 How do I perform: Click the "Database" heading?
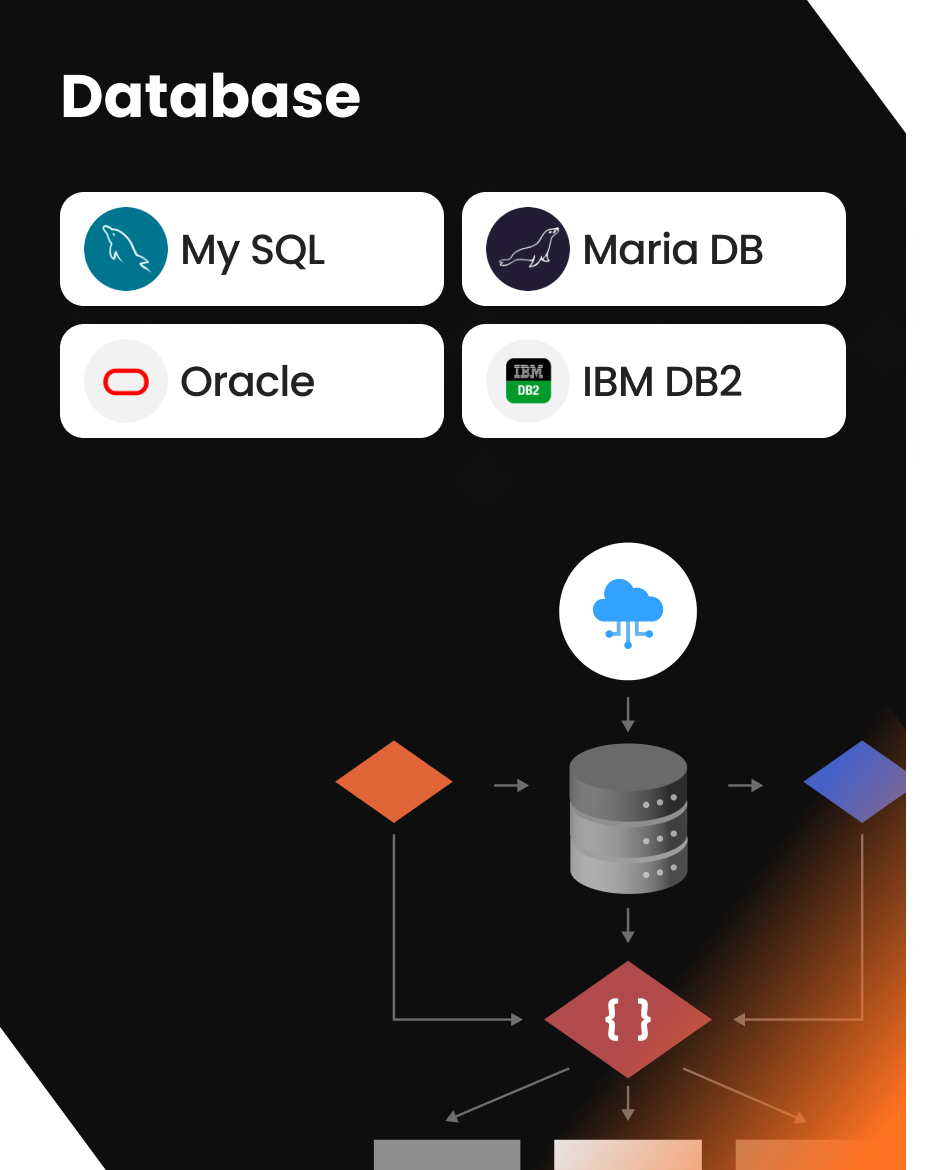tap(211, 96)
